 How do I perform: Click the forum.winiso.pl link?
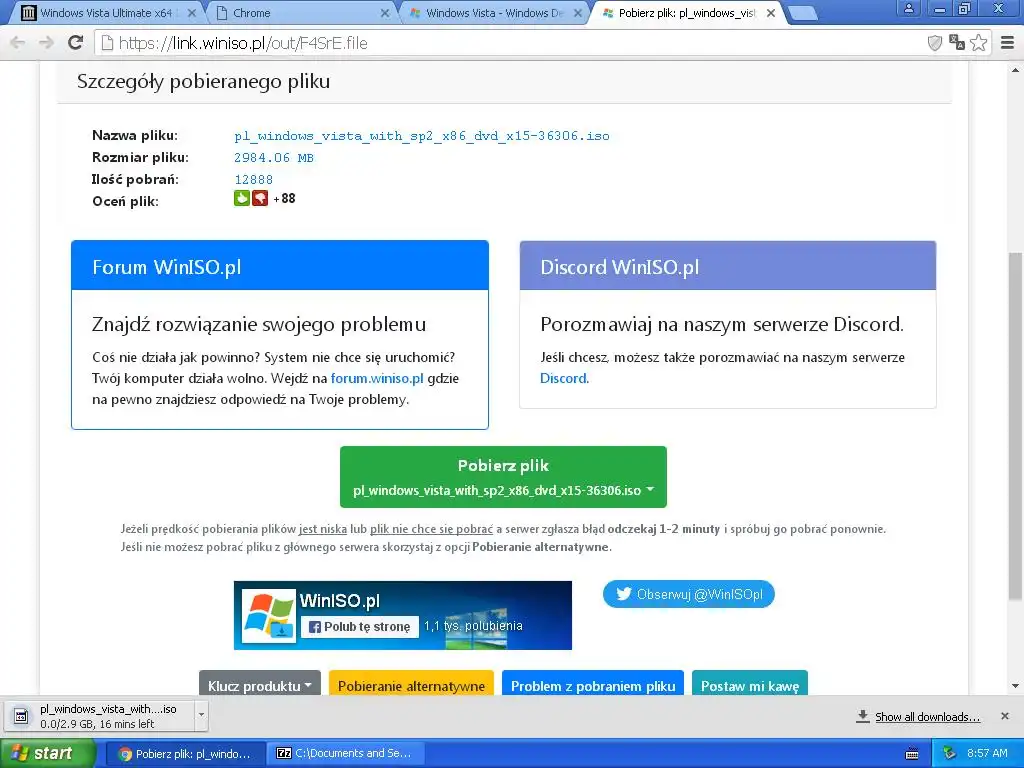(x=377, y=378)
